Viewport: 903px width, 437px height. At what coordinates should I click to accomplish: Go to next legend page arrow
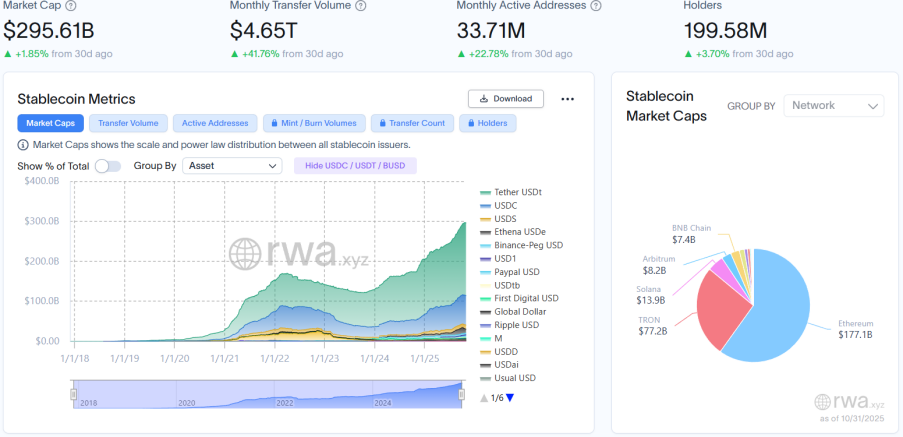click(x=510, y=398)
